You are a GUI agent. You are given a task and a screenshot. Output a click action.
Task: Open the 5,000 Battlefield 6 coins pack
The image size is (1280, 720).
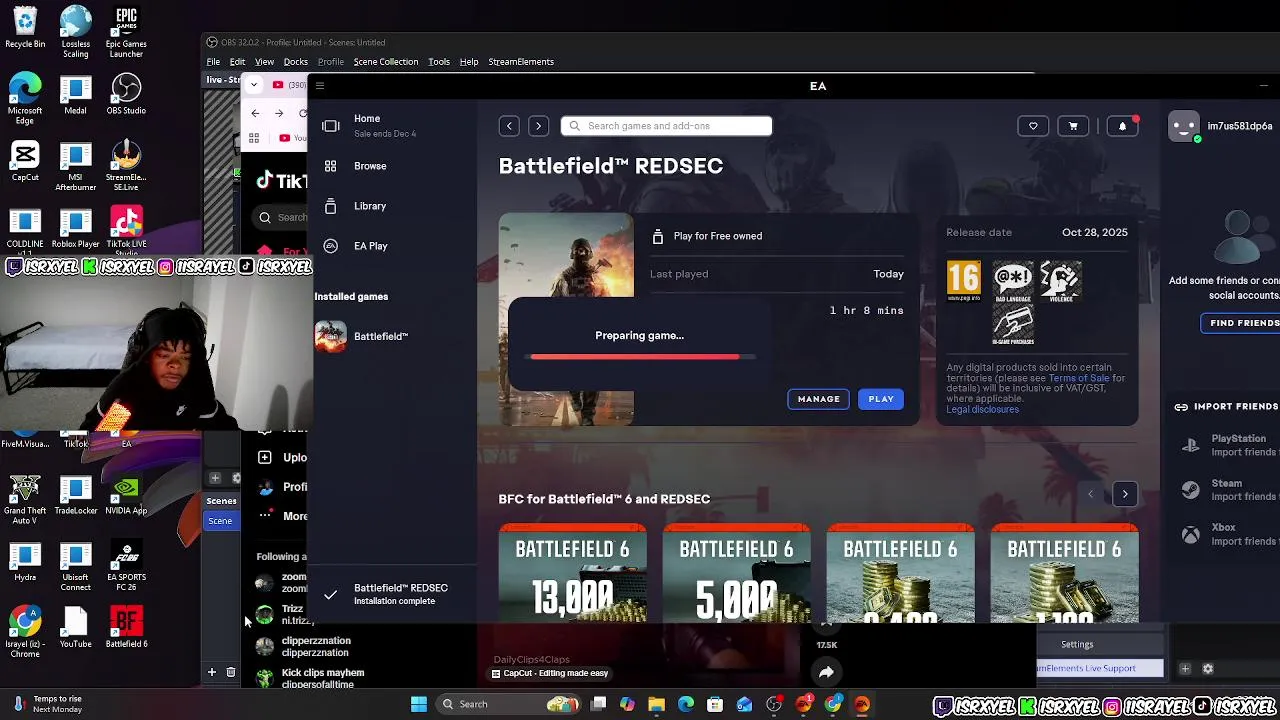point(737,573)
